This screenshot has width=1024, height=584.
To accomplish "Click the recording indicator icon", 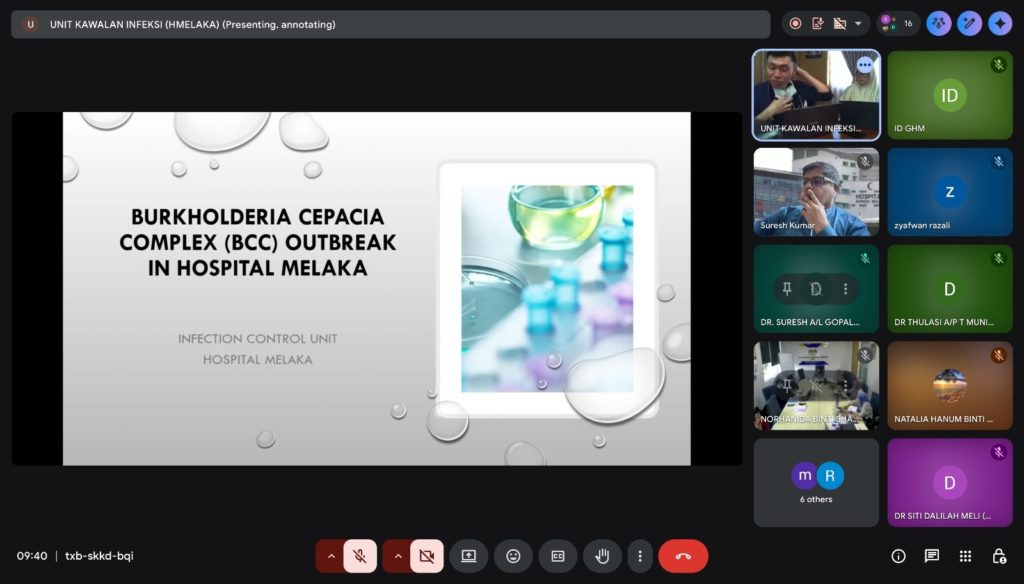I will (795, 23).
